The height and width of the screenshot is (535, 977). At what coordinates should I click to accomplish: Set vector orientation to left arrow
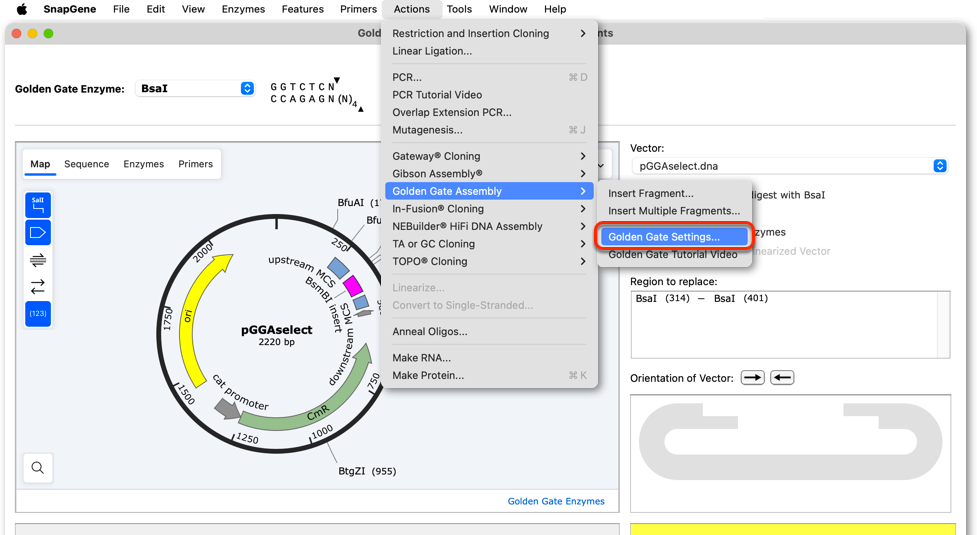782,377
